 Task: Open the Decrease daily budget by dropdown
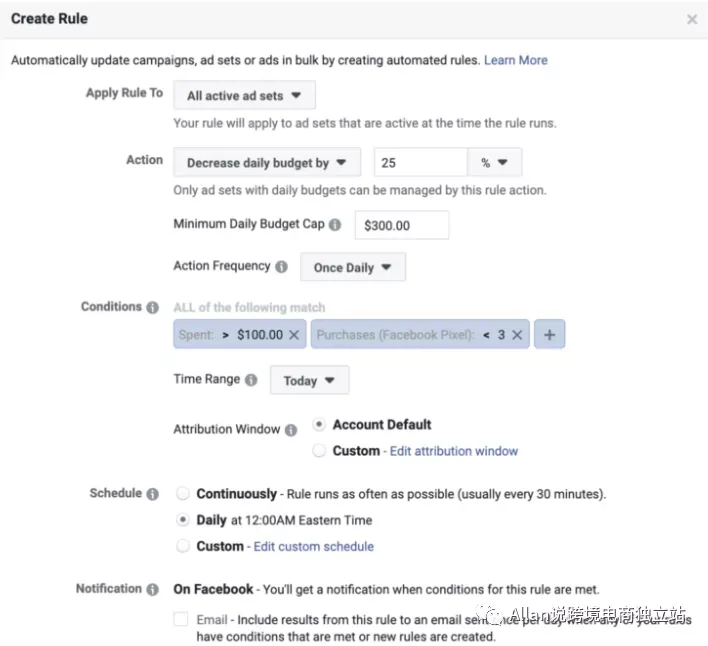tap(267, 162)
